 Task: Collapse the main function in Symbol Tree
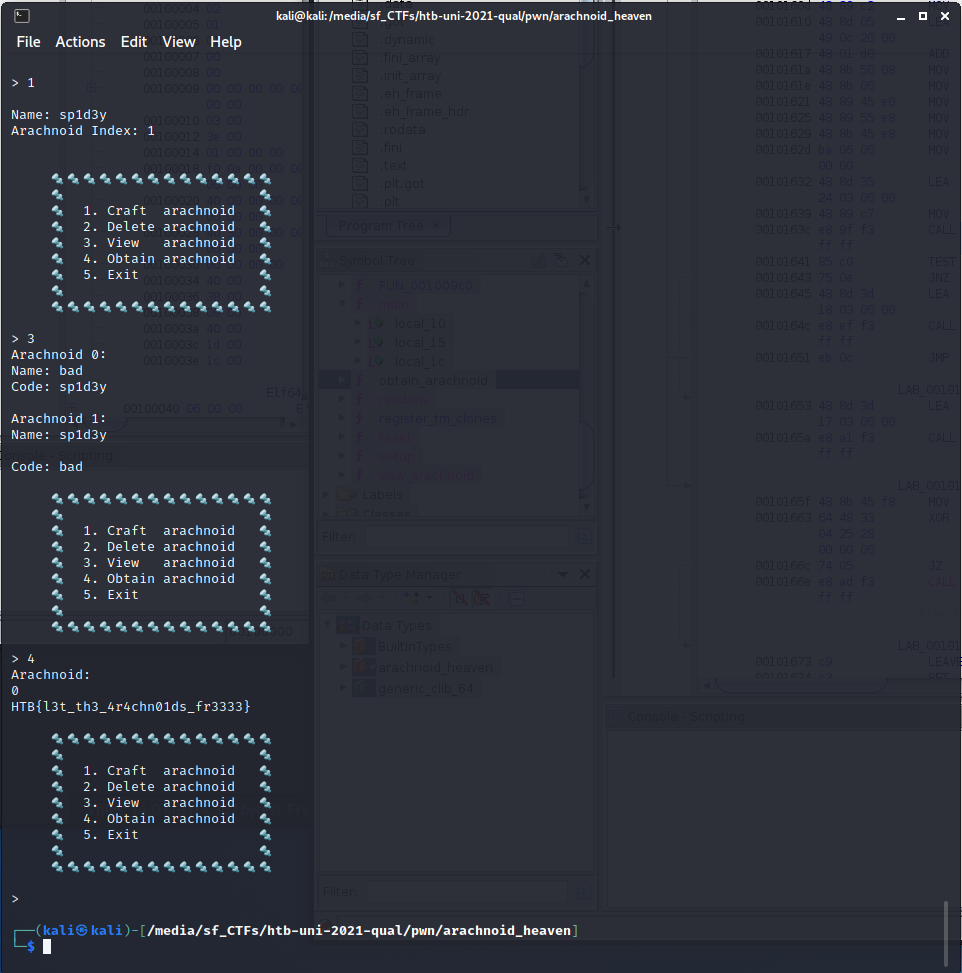(343, 304)
